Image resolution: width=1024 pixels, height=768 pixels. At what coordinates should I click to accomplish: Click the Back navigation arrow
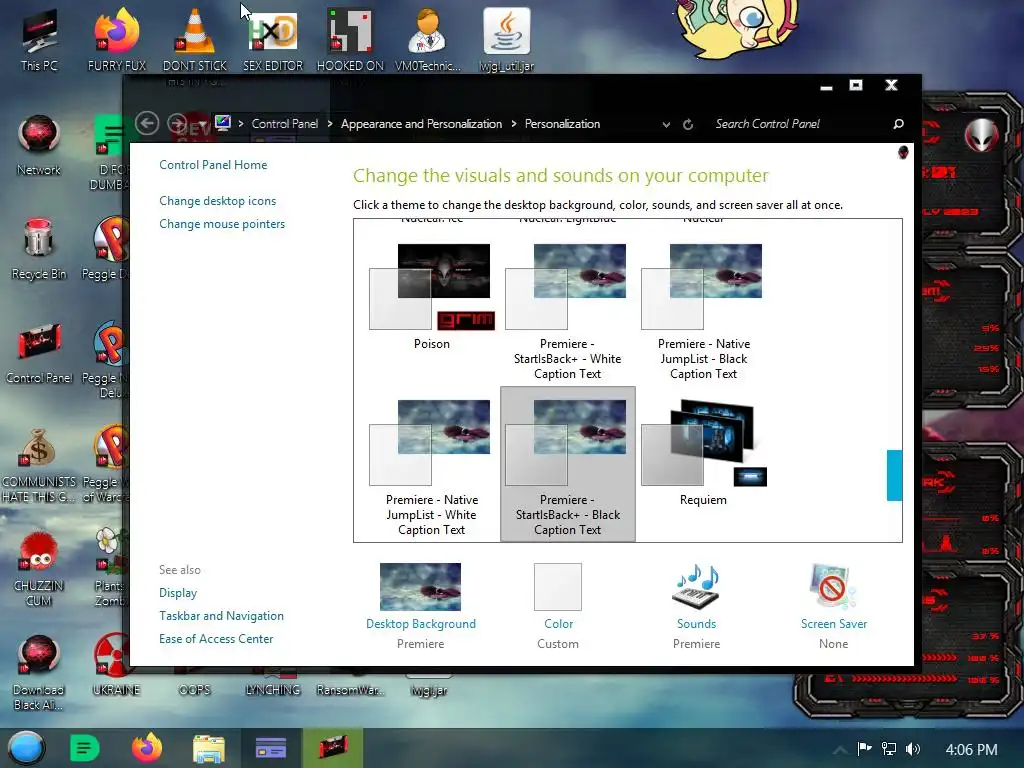(x=147, y=123)
